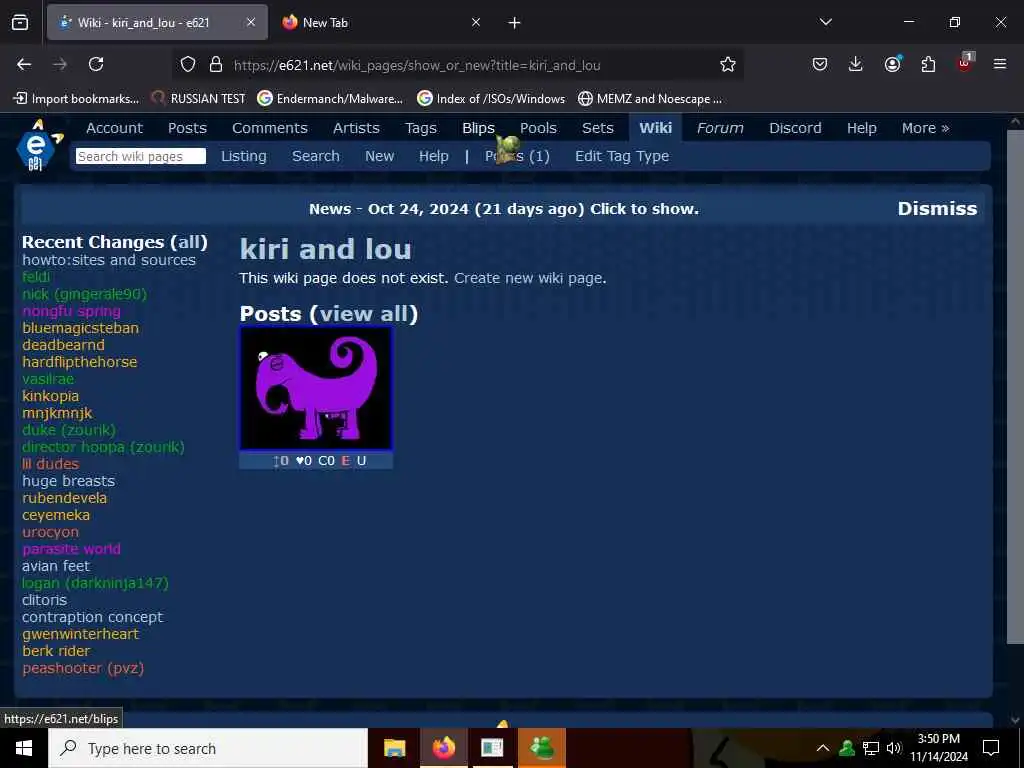
Task: Click the Windows taskbar search box
Action: (208, 748)
